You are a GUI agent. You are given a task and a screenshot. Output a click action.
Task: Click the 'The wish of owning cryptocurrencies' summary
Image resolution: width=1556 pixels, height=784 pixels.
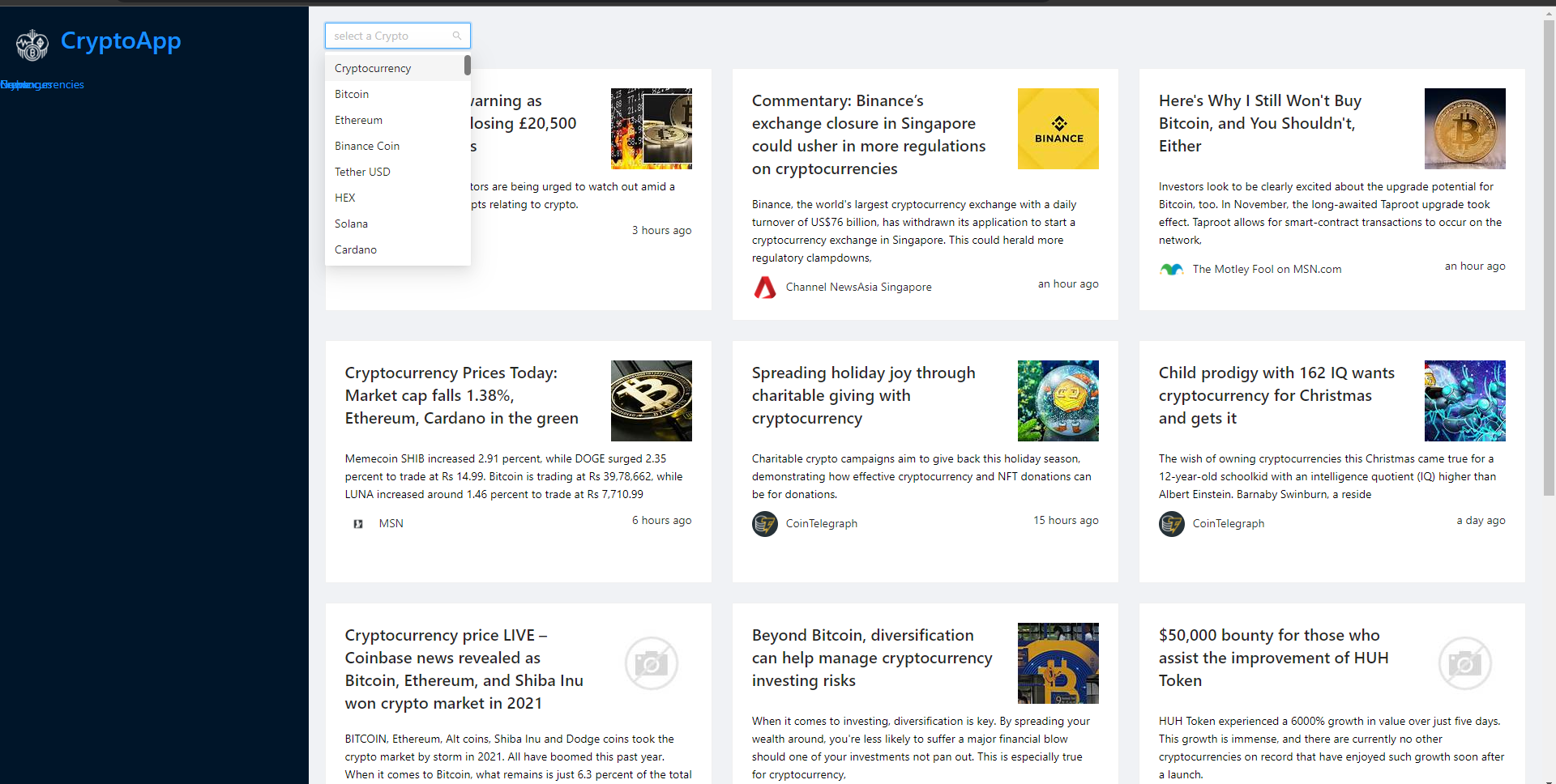(x=1327, y=477)
